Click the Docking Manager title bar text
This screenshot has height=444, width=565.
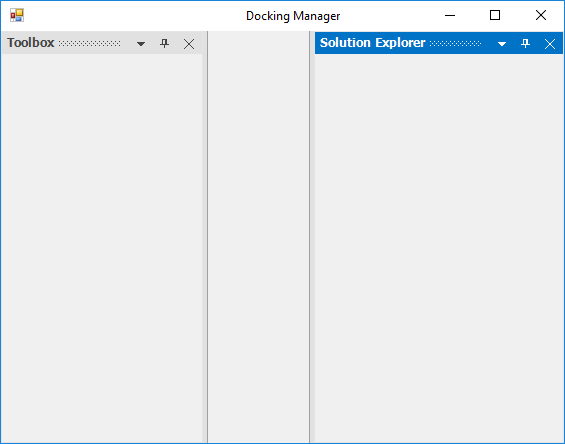pos(293,16)
